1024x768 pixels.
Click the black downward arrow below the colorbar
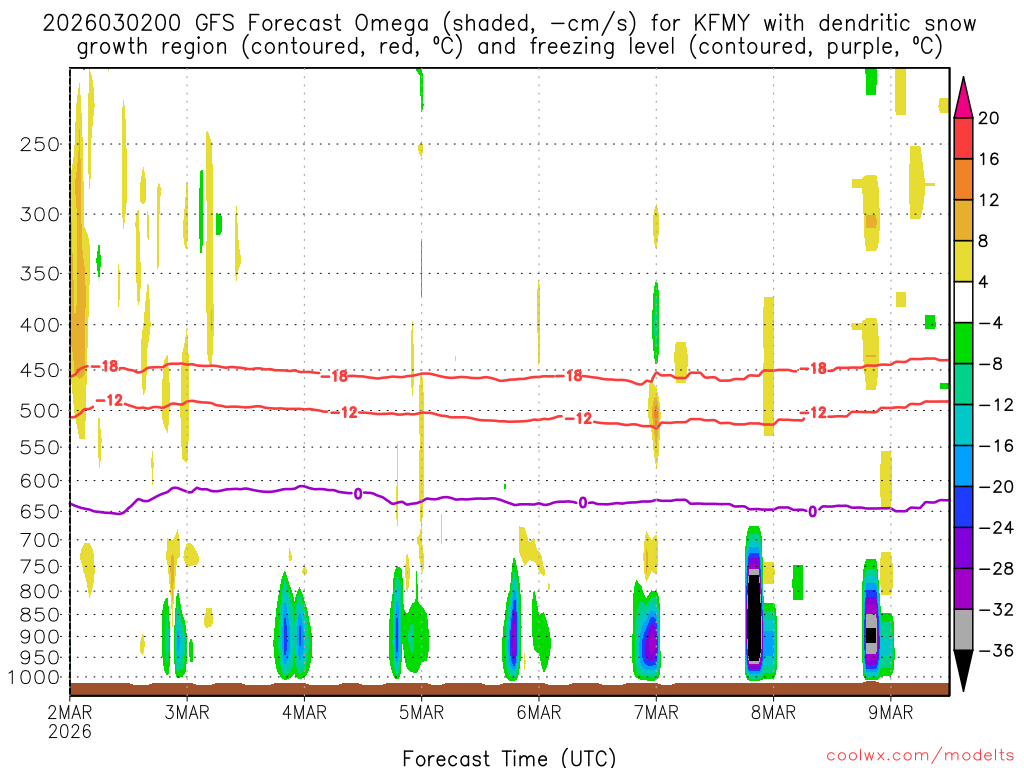click(x=964, y=670)
